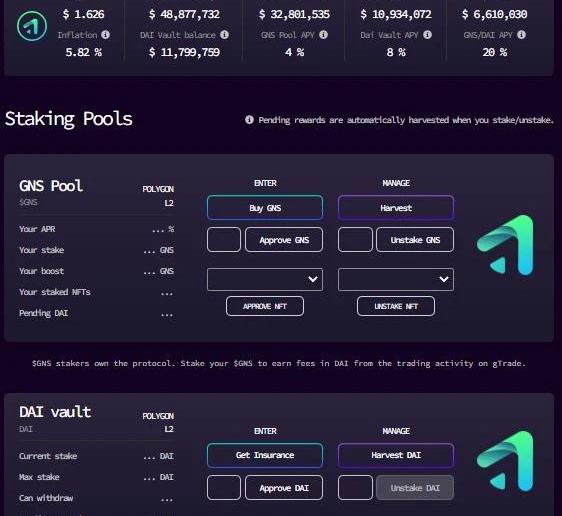Click the Harvest button in GNS Pool
The width and height of the screenshot is (562, 516).
[x=396, y=207]
